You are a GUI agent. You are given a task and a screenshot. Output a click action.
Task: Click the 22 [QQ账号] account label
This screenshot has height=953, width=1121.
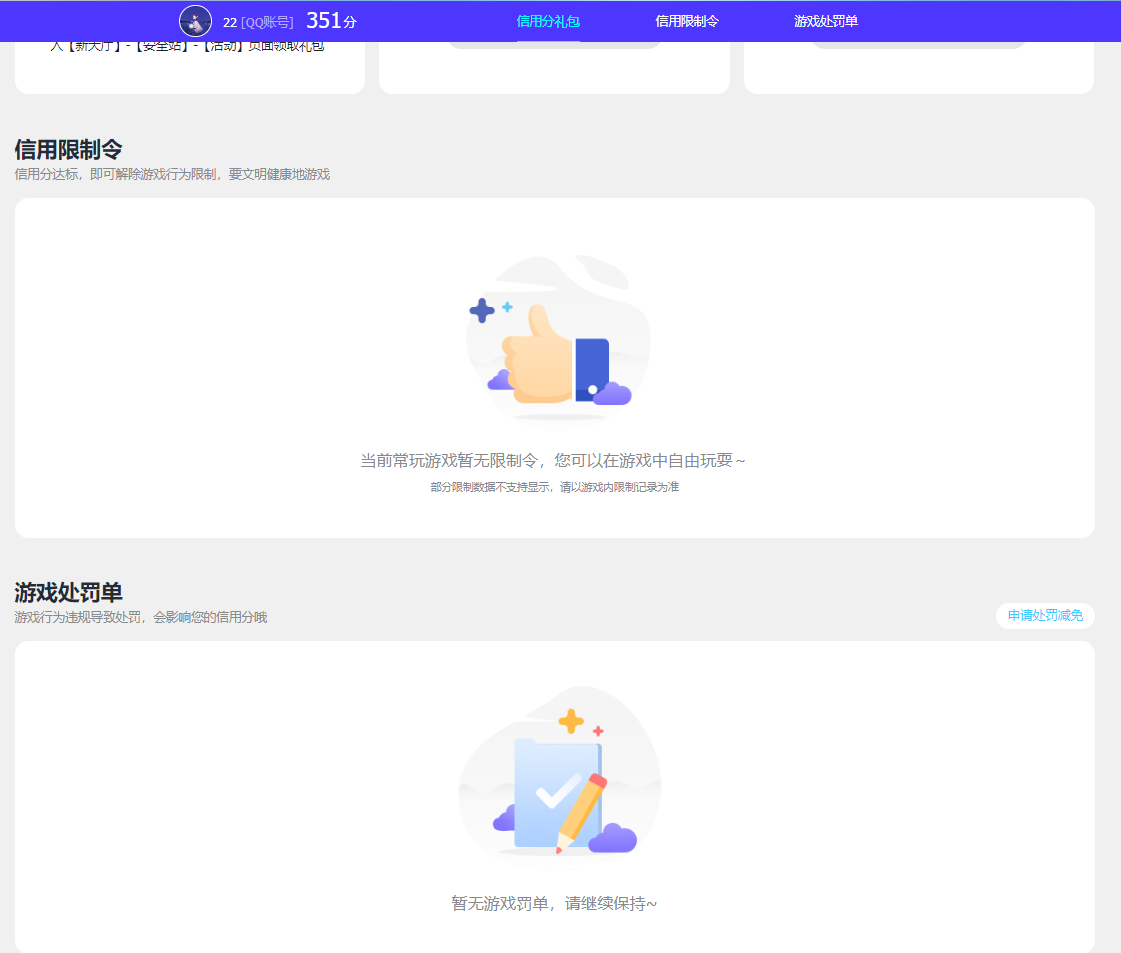258,22
